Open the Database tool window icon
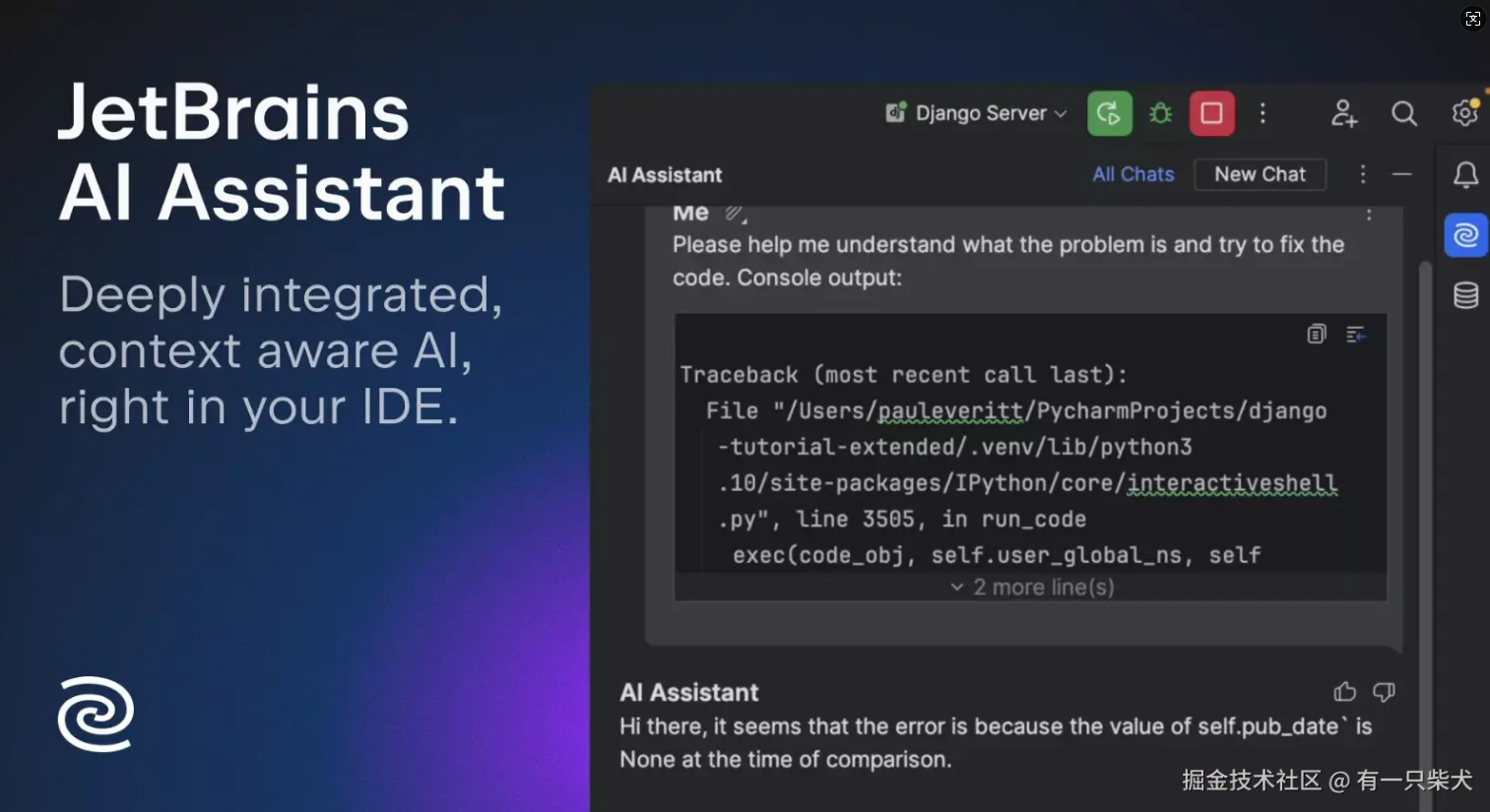The height and width of the screenshot is (812, 1490). coord(1465,295)
